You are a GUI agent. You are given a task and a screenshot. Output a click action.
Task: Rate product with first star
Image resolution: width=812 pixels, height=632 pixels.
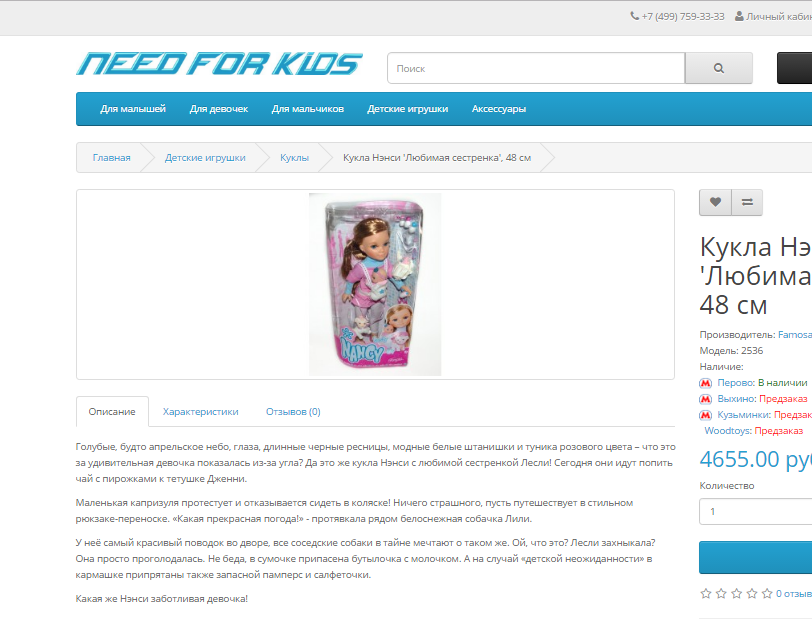(x=705, y=594)
